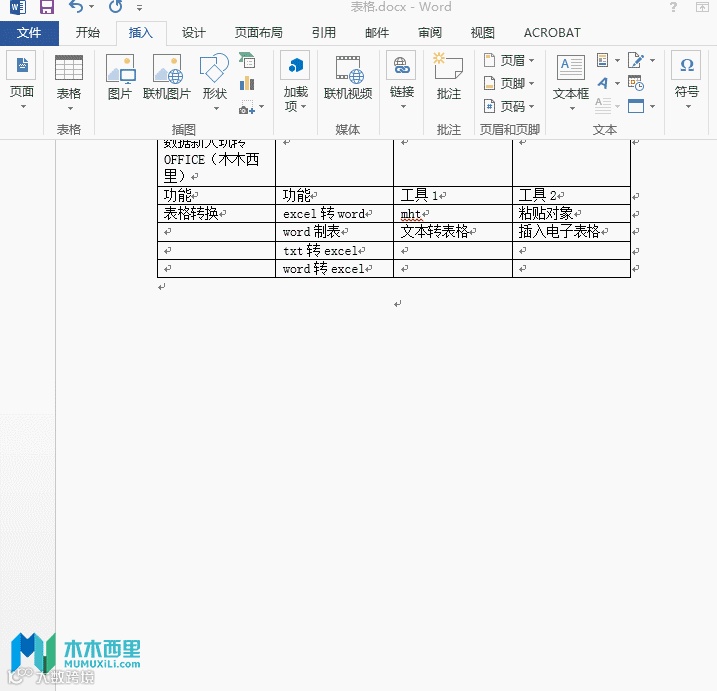Undo the last action

pyautogui.click(x=76, y=7)
